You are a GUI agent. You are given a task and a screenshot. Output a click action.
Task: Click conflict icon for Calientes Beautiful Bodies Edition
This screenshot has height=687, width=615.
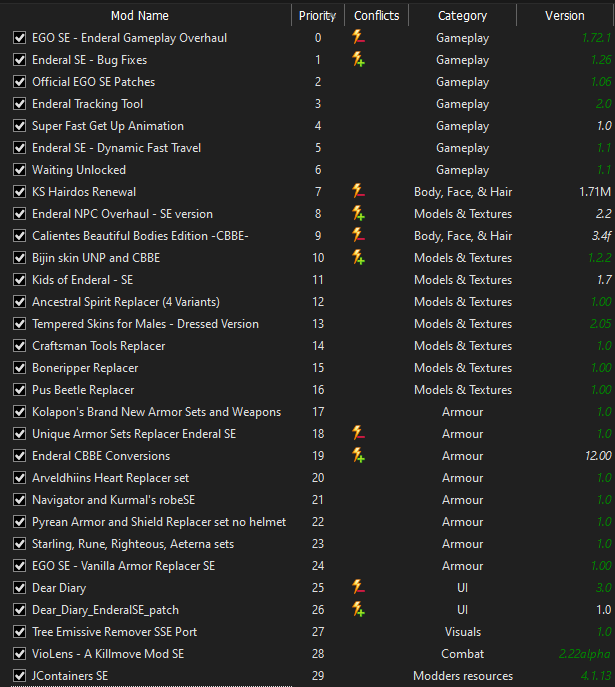point(358,235)
